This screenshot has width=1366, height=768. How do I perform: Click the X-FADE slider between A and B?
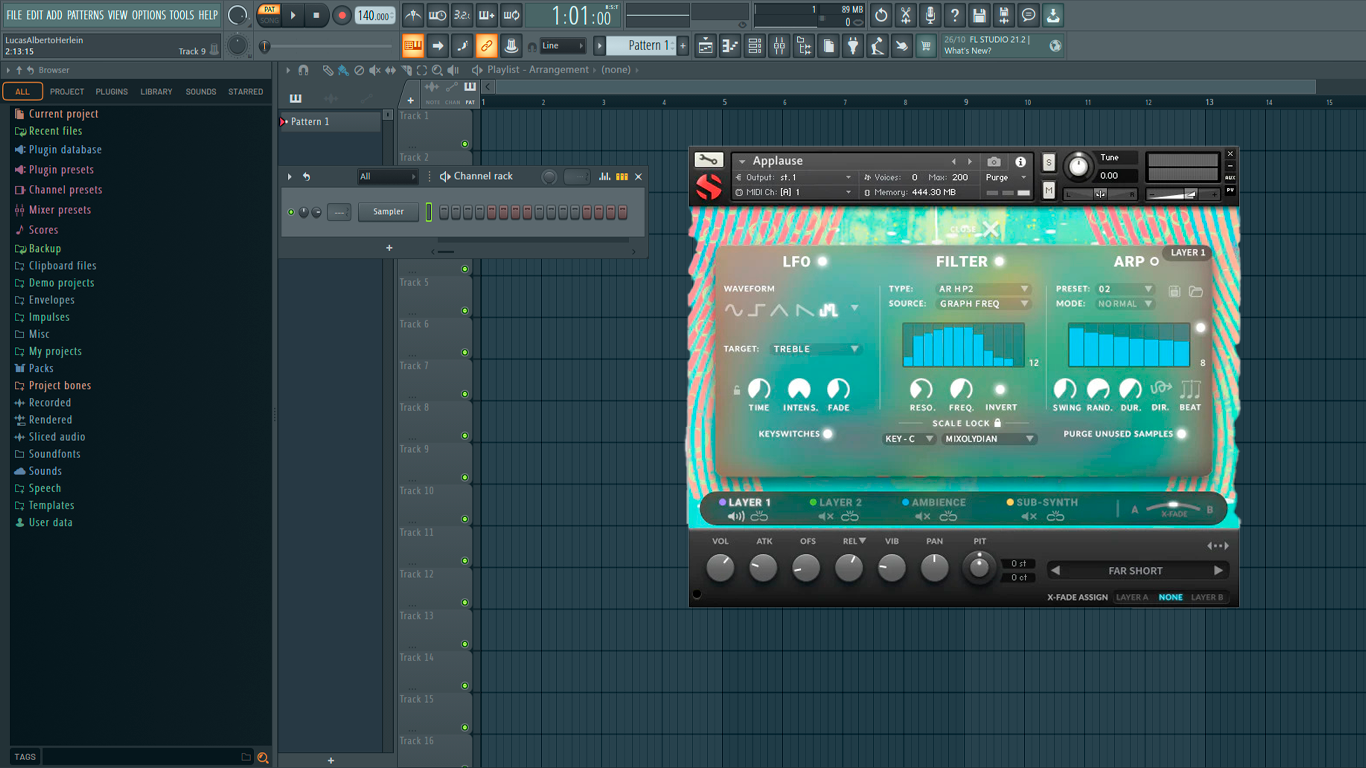coord(1174,508)
